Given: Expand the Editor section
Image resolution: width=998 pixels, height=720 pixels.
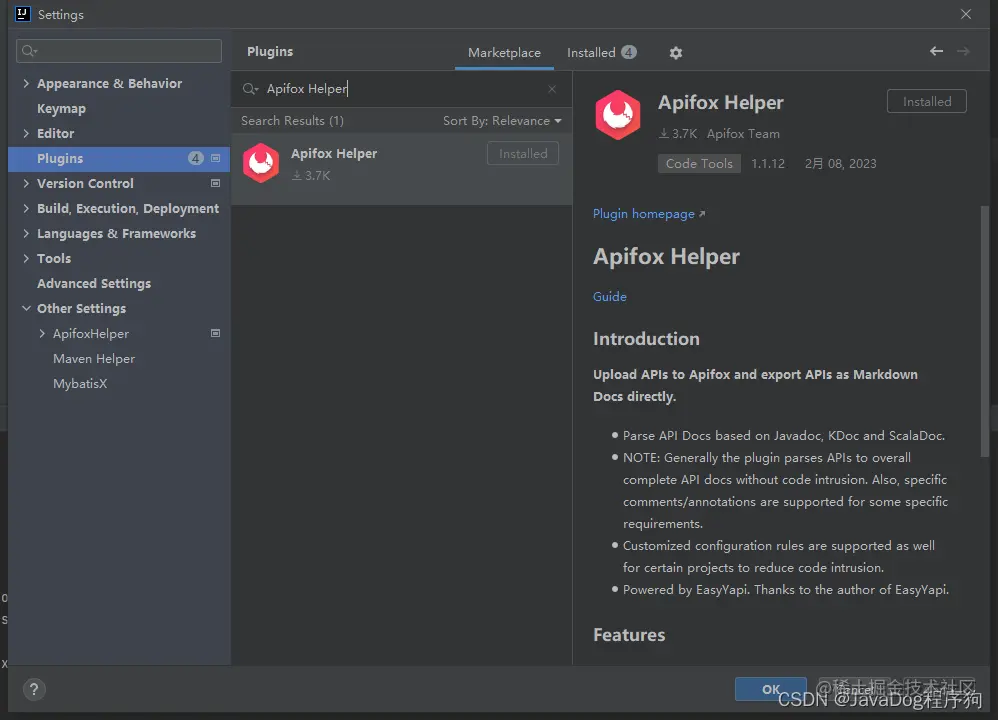Looking at the screenshot, I should click(26, 133).
